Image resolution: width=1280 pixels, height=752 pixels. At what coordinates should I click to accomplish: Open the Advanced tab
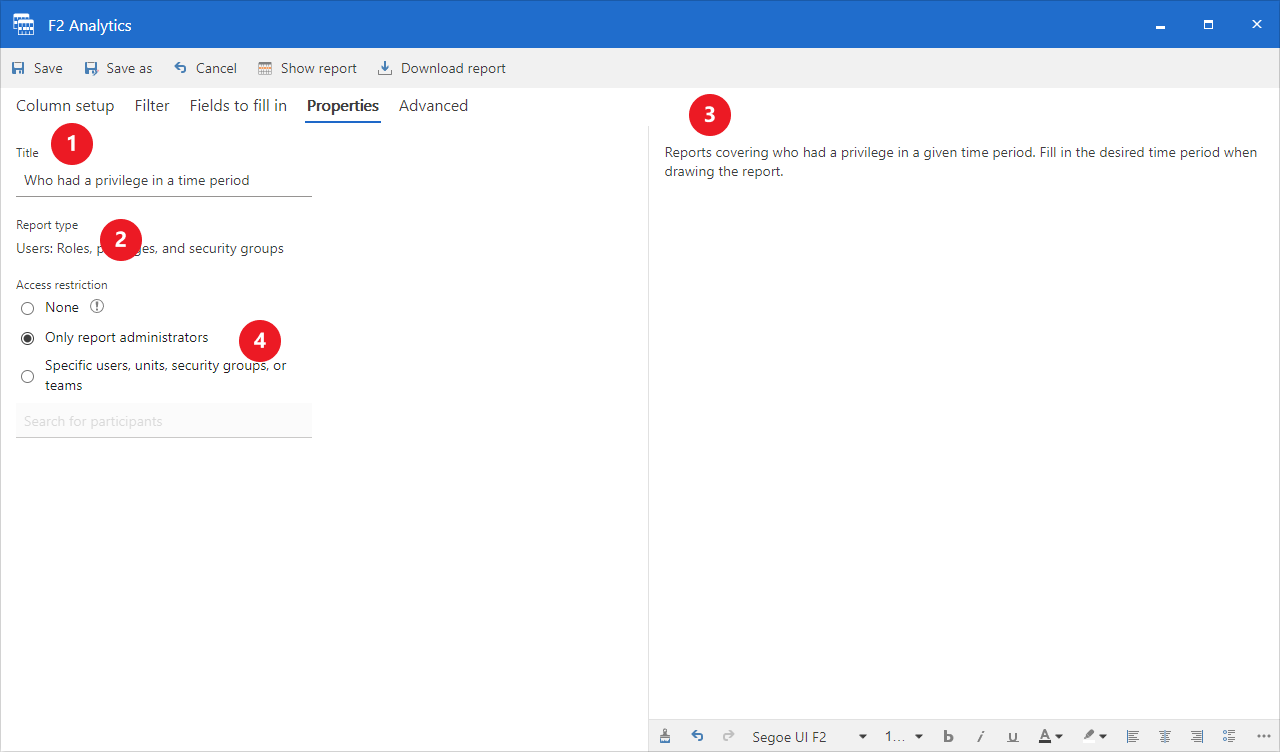coord(433,106)
